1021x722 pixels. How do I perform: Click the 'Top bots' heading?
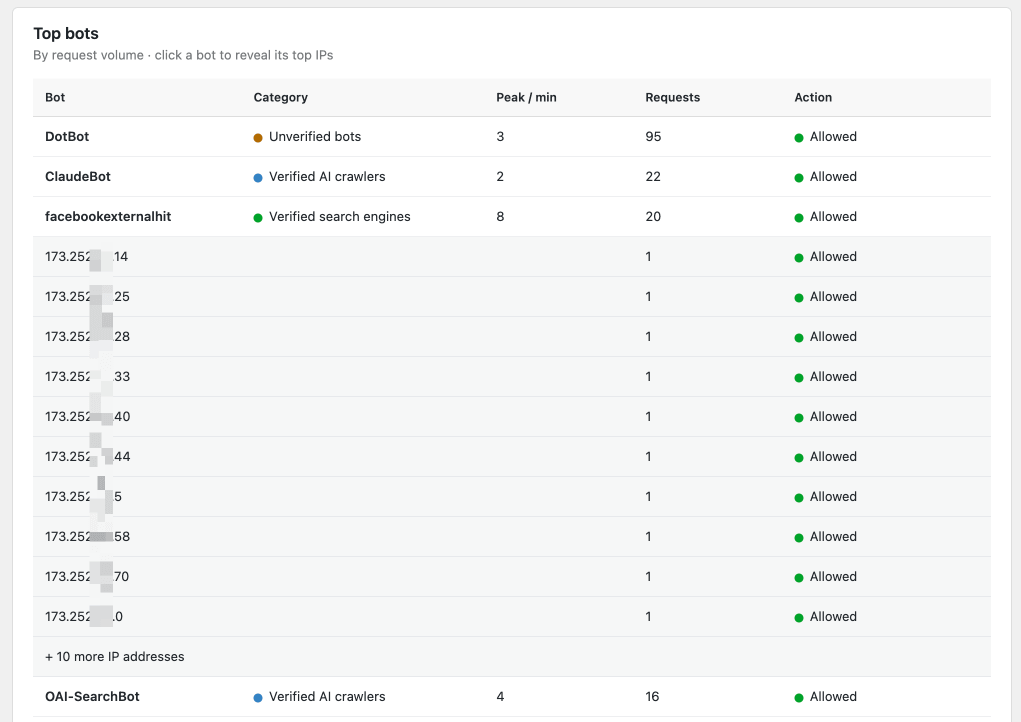(66, 34)
